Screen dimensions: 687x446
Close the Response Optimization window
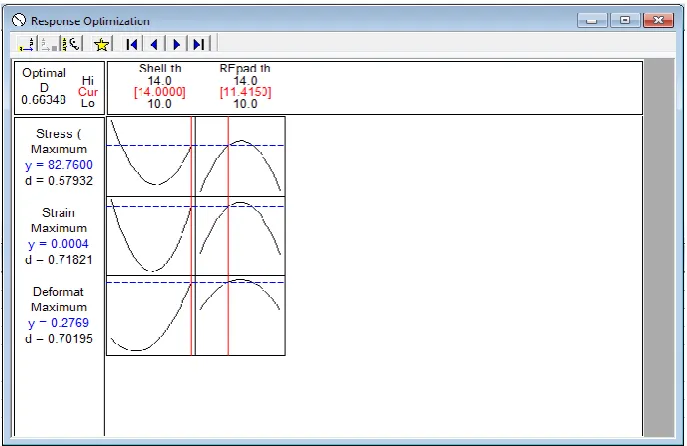658,20
